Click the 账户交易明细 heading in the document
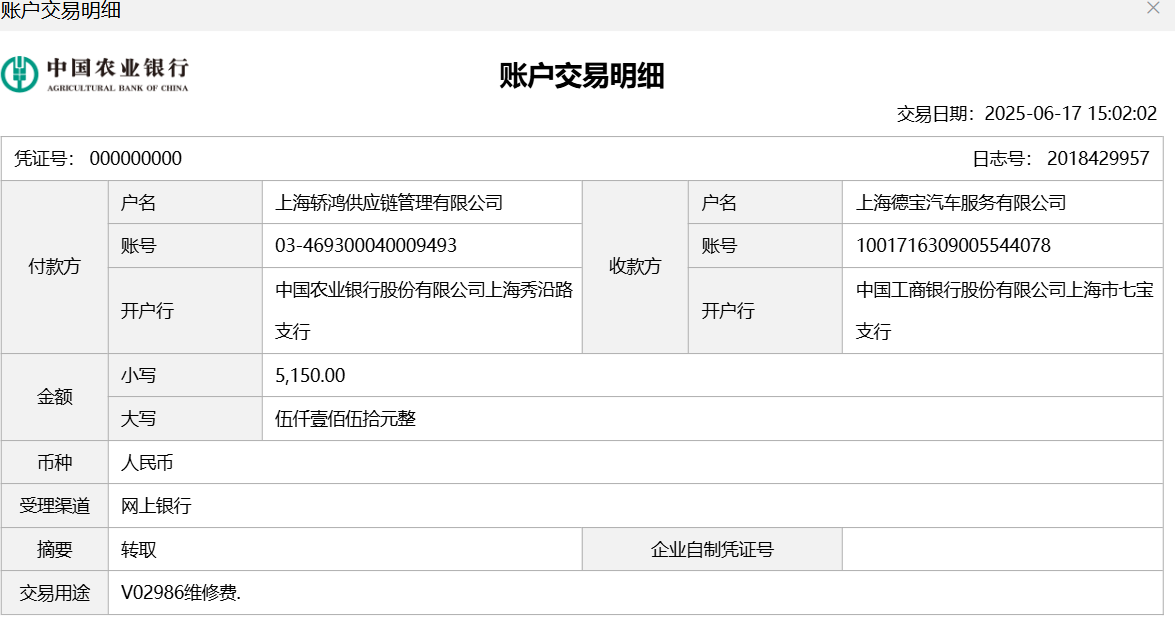The width and height of the screenshot is (1175, 627). 582,75
